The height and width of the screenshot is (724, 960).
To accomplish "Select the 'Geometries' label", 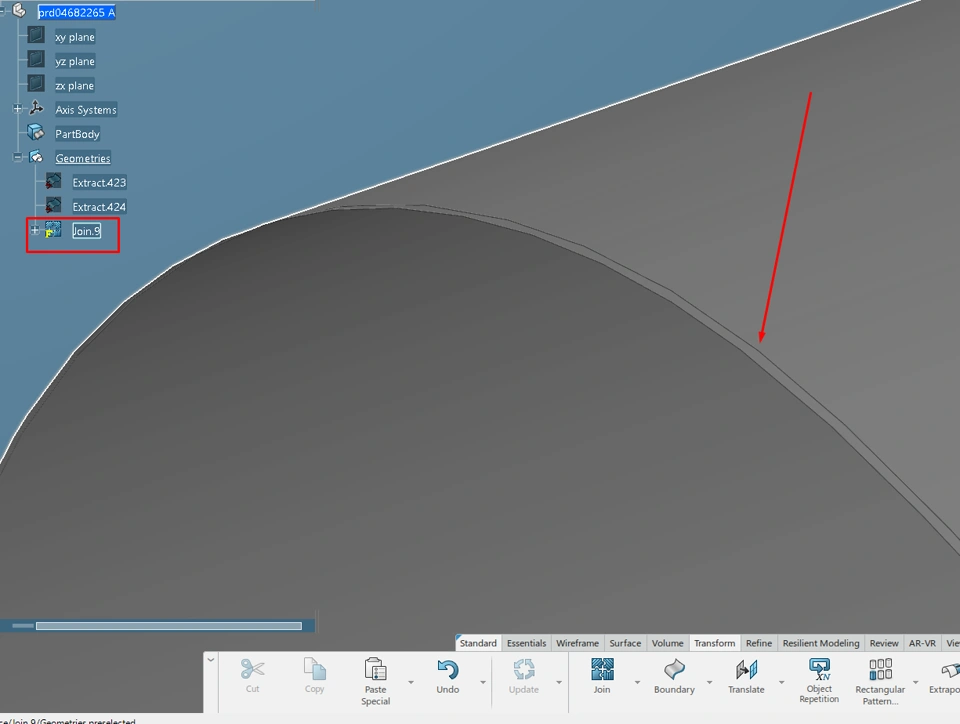I will [x=83, y=158].
